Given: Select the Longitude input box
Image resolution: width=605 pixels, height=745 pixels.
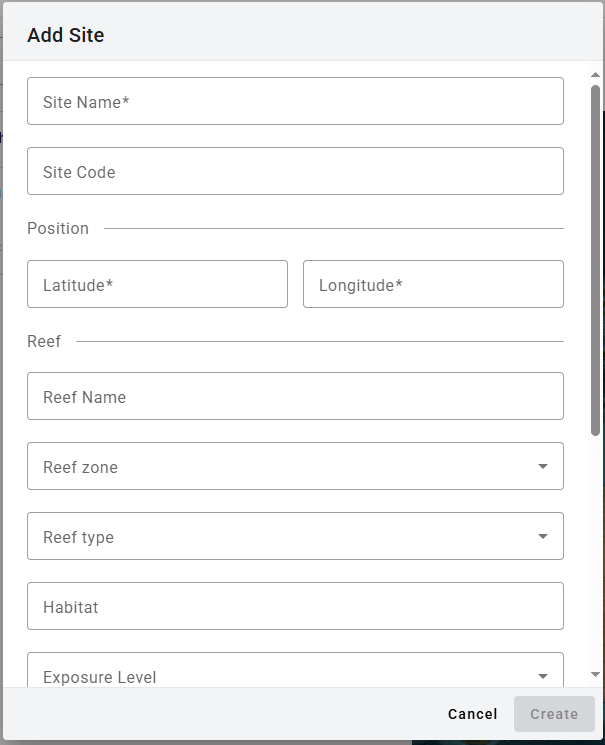Looking at the screenshot, I should (433, 284).
